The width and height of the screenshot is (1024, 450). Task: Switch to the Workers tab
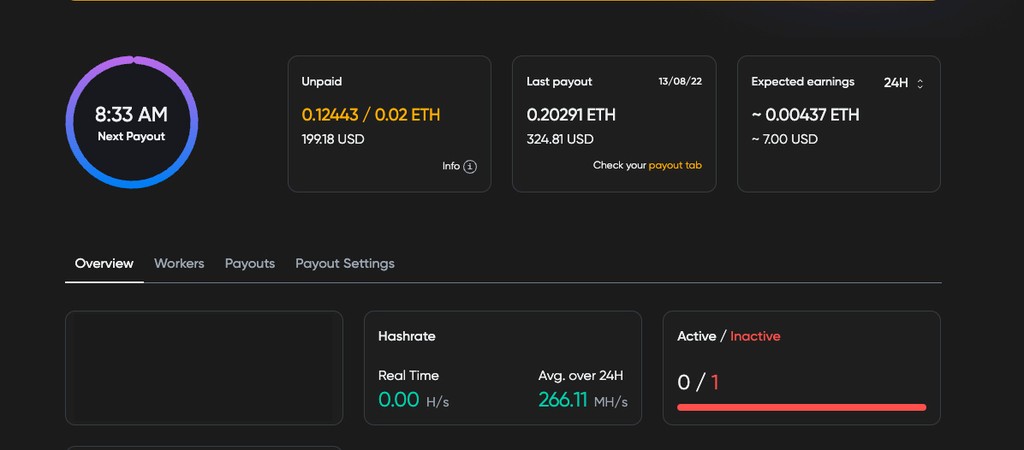(x=179, y=264)
